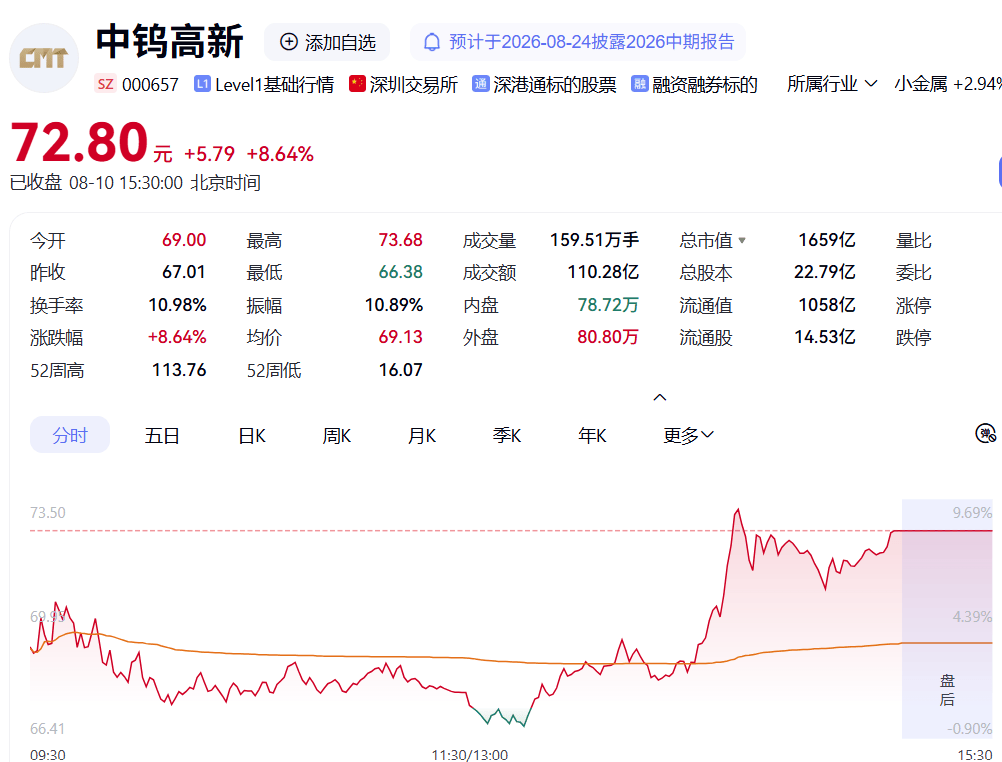This screenshot has width=1002, height=762.
Task: Click 总市值 value 1659亿
Action: point(827,240)
